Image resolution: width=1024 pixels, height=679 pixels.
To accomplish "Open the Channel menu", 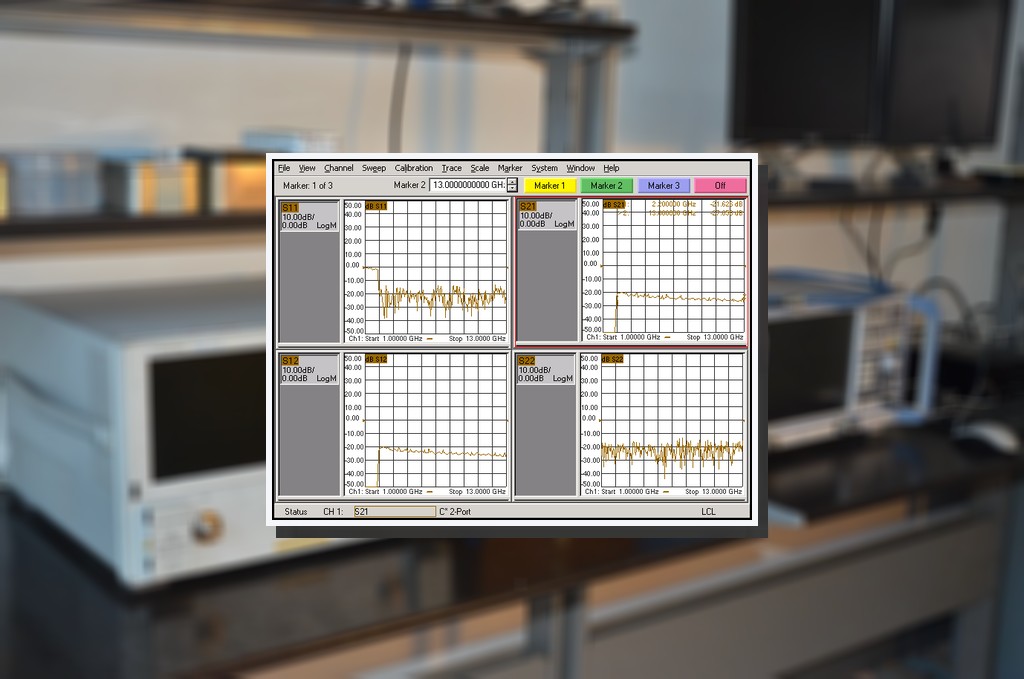I will click(x=338, y=168).
